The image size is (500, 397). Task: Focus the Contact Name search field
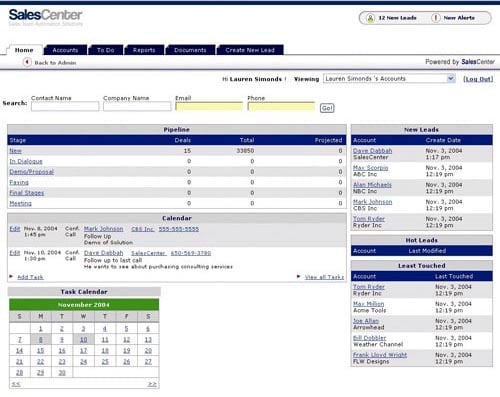(65, 106)
